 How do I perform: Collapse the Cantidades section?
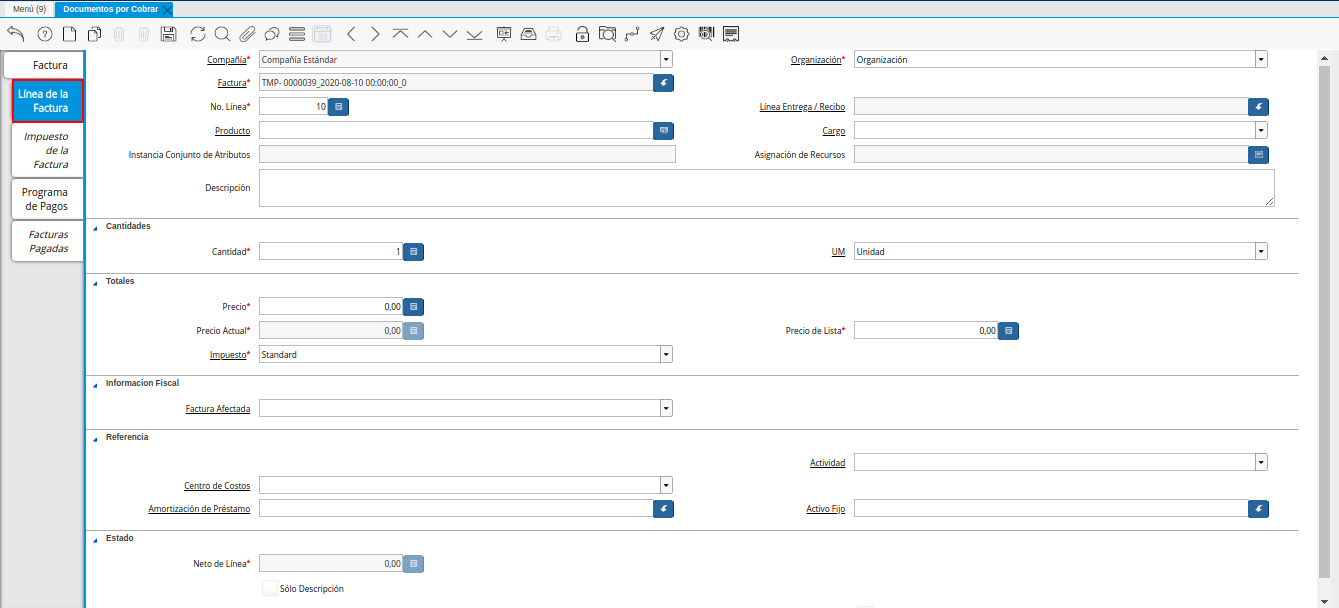point(96,227)
